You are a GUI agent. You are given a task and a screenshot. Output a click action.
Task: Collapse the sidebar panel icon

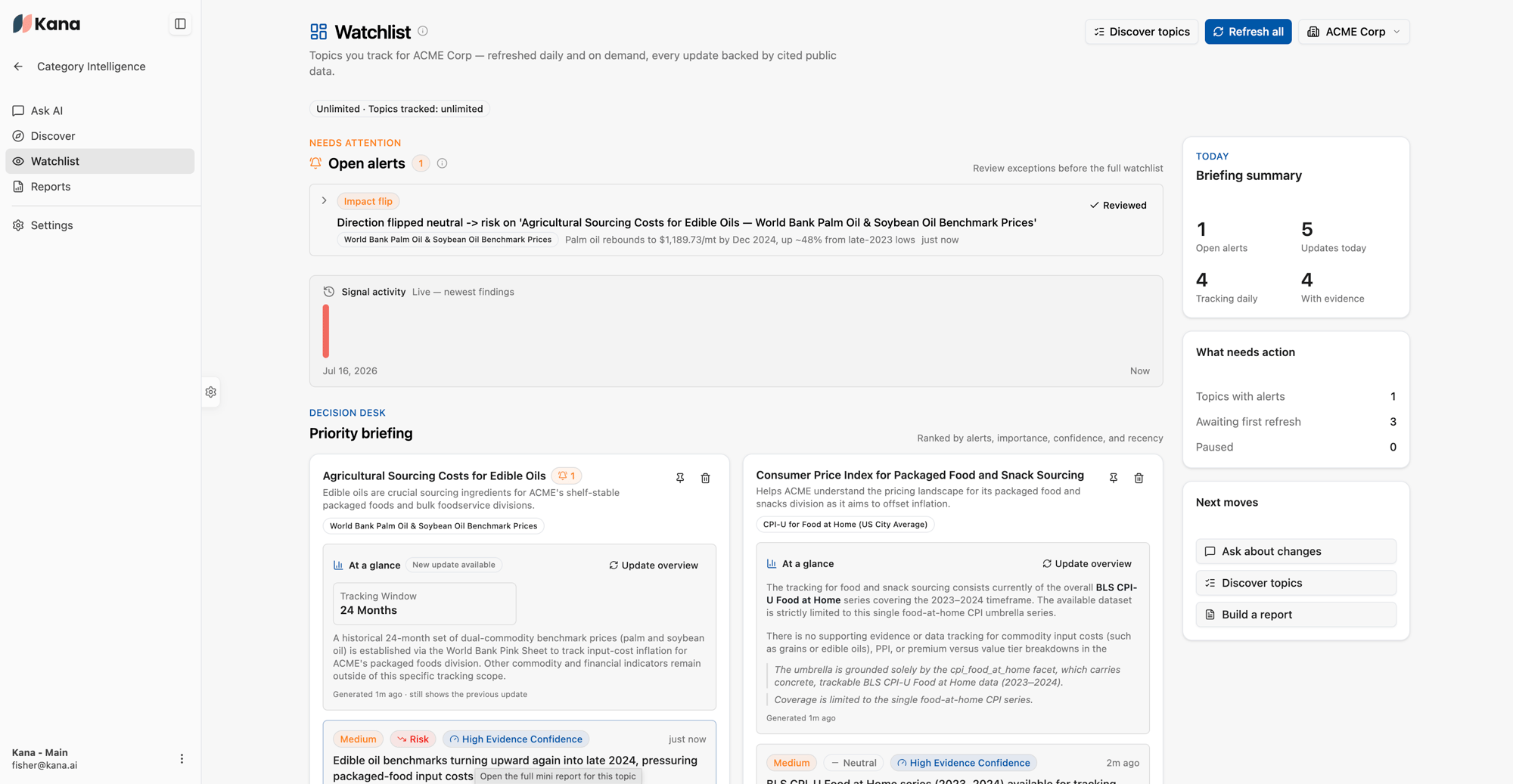(180, 24)
